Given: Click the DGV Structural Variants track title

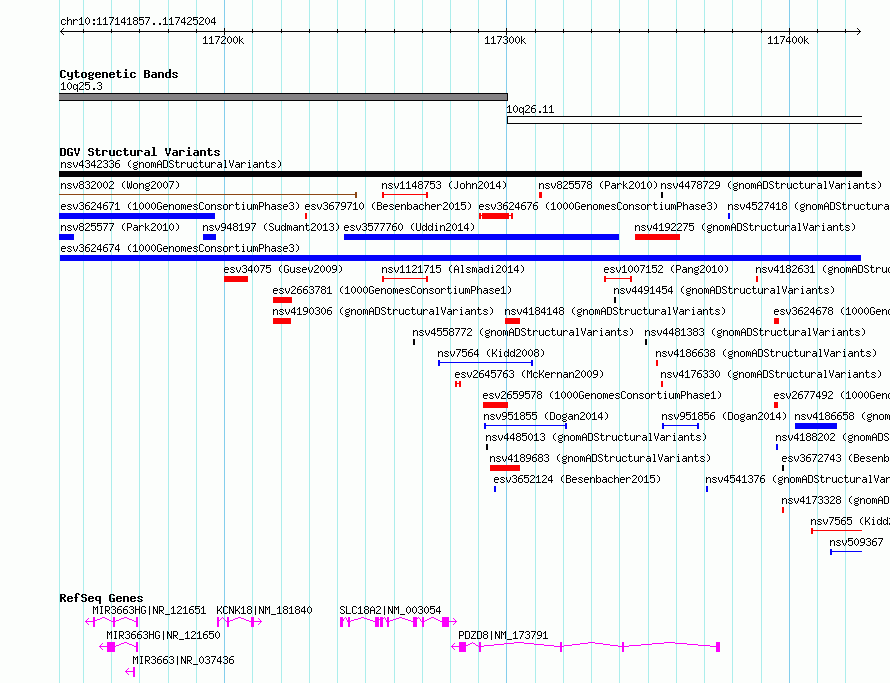Looking at the screenshot, I should 140,152.
